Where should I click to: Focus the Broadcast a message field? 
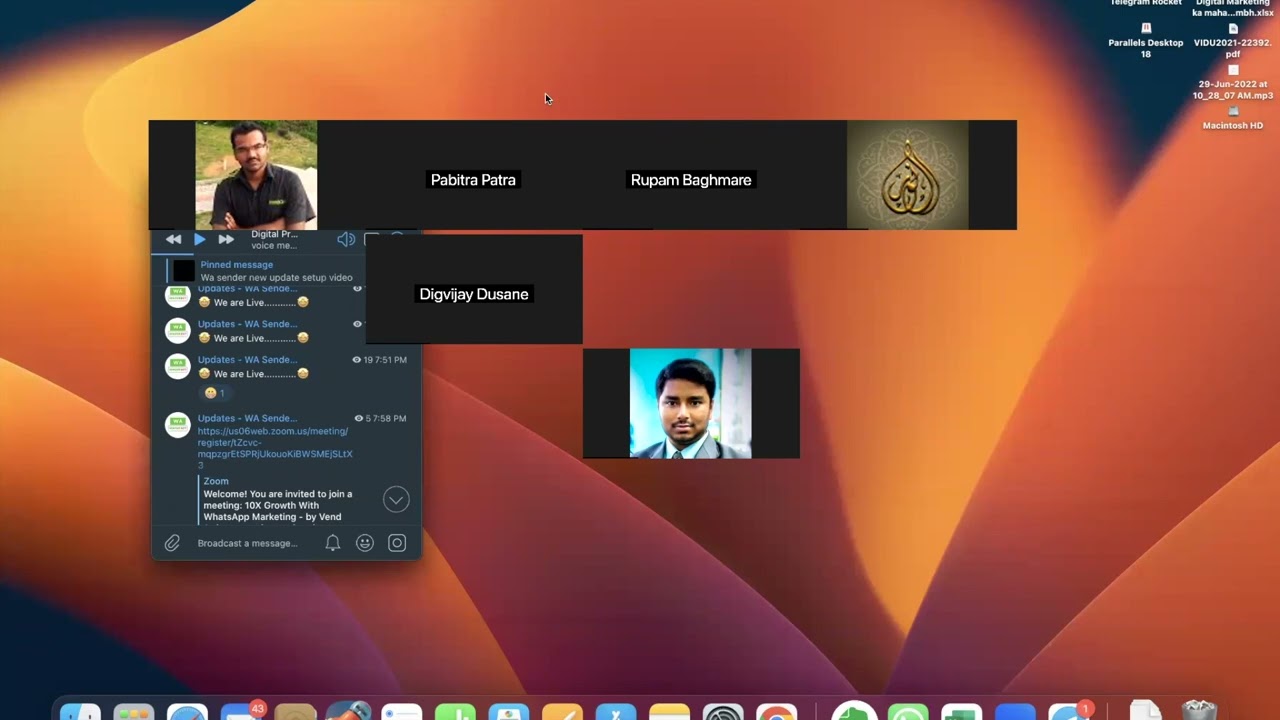[247, 543]
